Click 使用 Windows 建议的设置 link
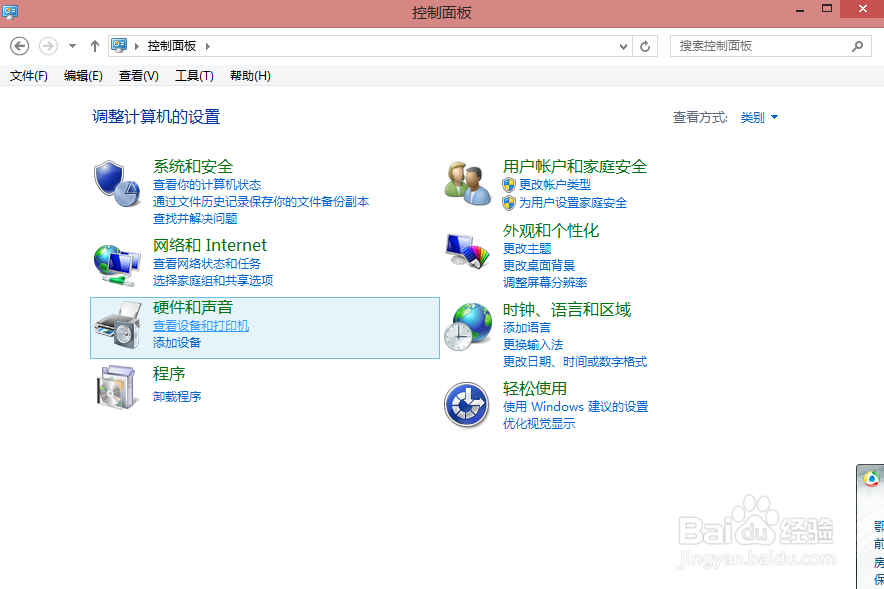Viewport: 884px width, 589px height. [576, 406]
